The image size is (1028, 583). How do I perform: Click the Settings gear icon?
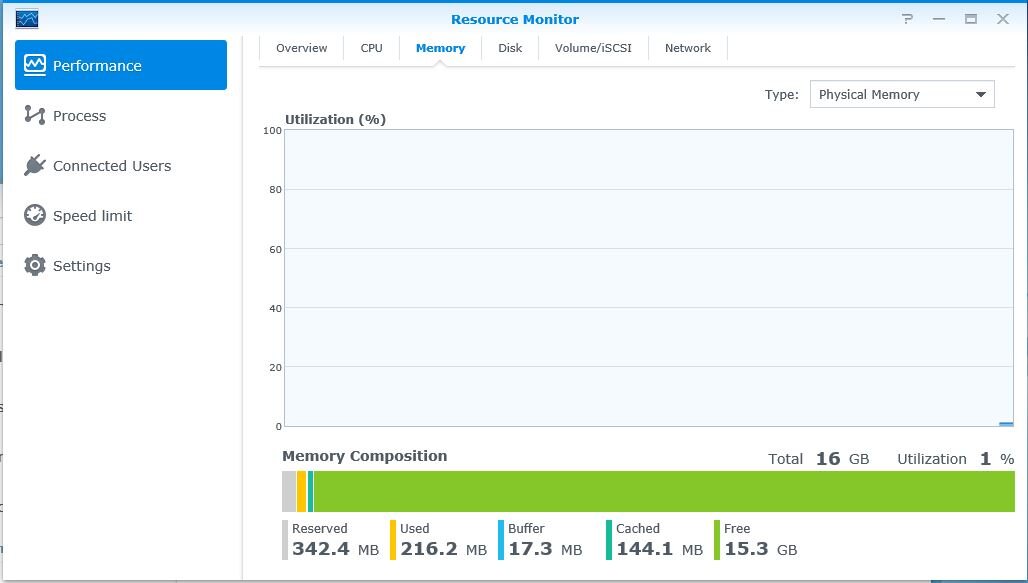click(x=35, y=266)
